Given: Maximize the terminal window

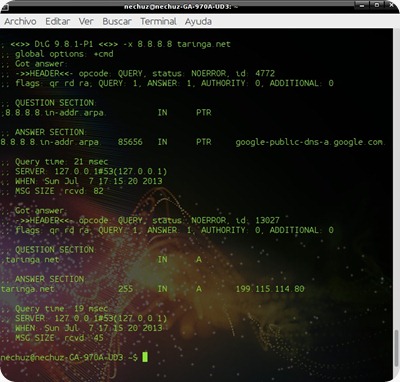Looking at the screenshot, I should [x=377, y=5].
